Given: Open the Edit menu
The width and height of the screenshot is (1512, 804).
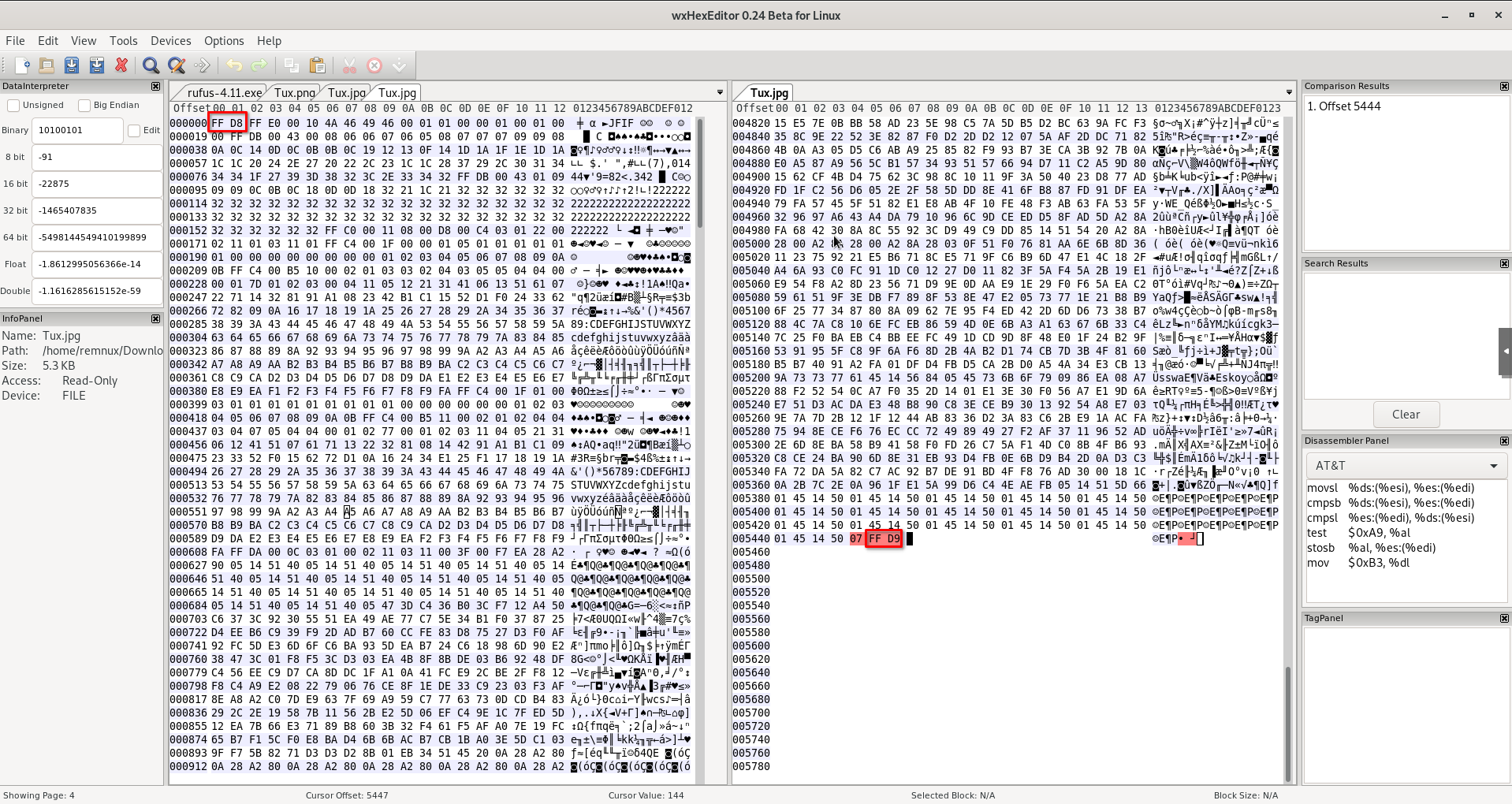Looking at the screenshot, I should [48, 41].
